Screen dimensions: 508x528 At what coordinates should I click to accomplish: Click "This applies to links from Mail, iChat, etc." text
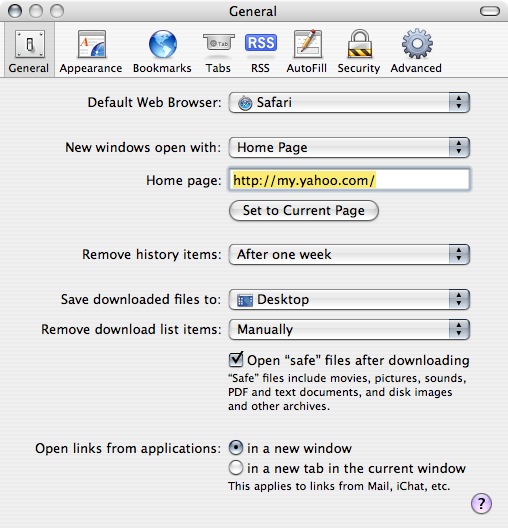(339, 486)
